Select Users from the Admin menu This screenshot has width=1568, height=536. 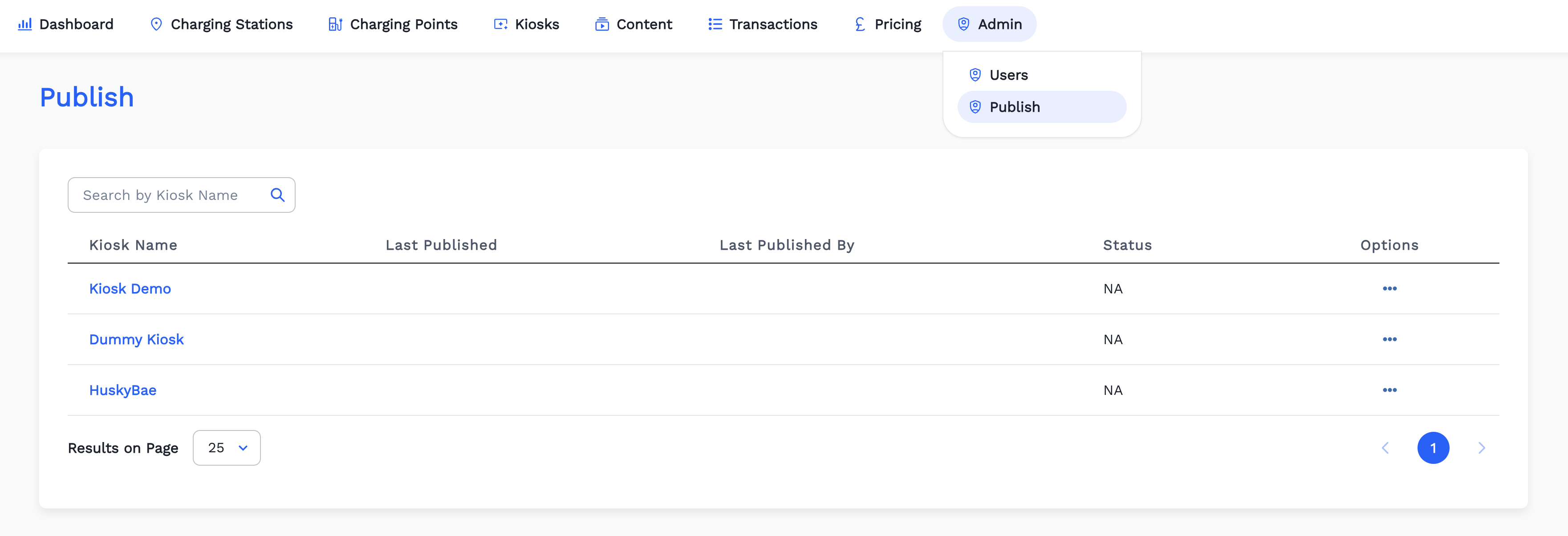1009,74
